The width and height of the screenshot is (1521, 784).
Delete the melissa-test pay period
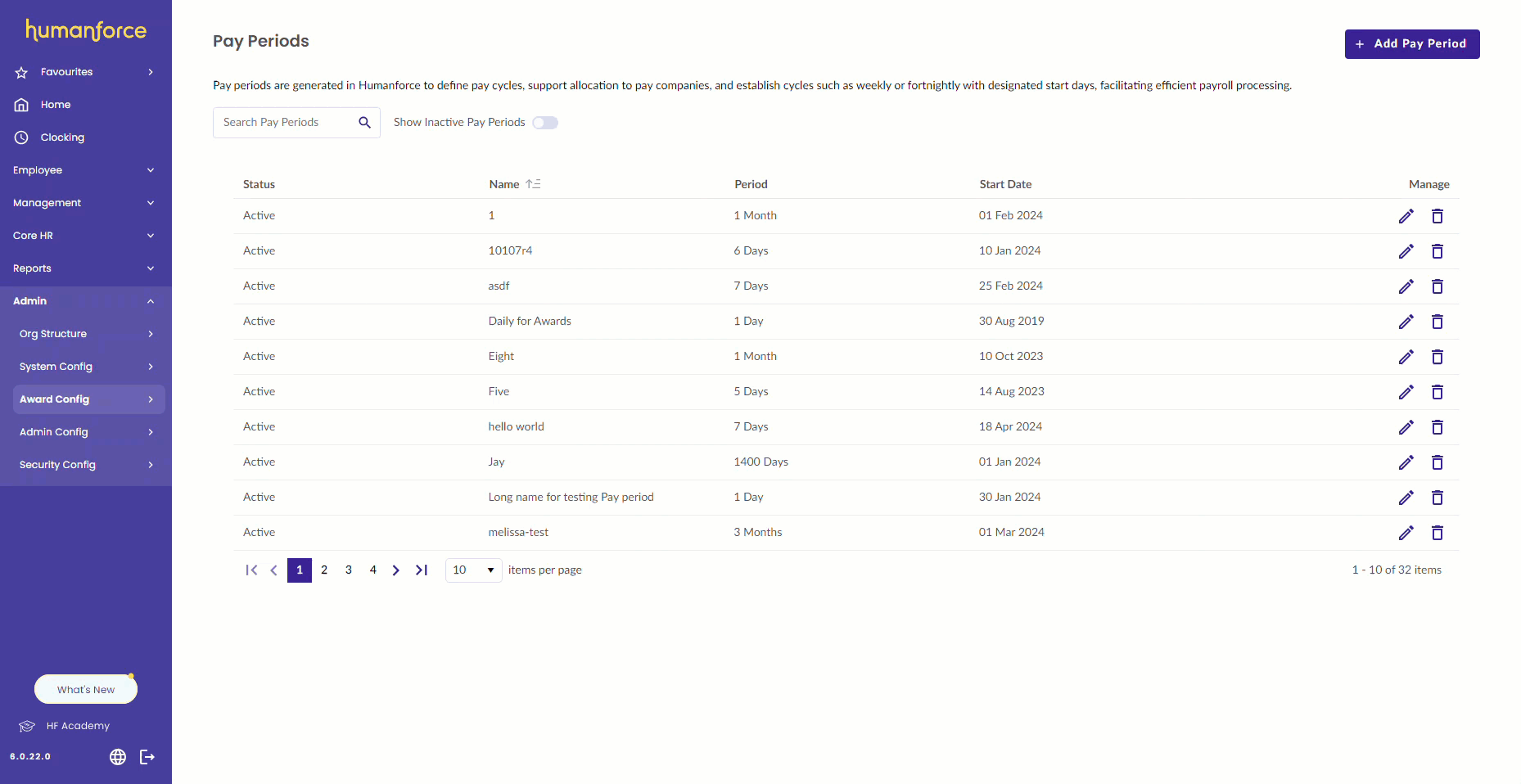click(1437, 533)
